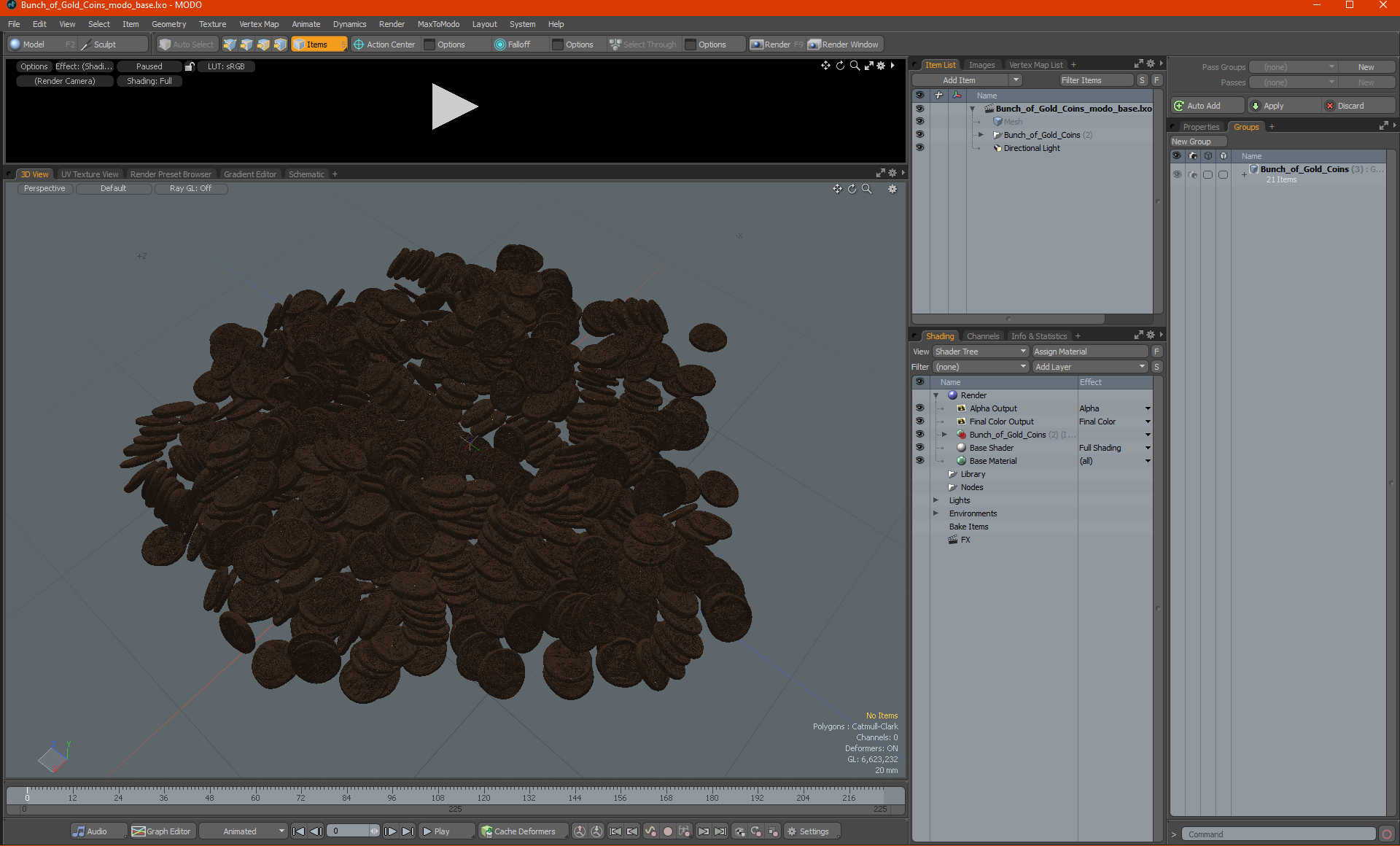
Task: Open the Dynamics menu
Action: (x=350, y=24)
